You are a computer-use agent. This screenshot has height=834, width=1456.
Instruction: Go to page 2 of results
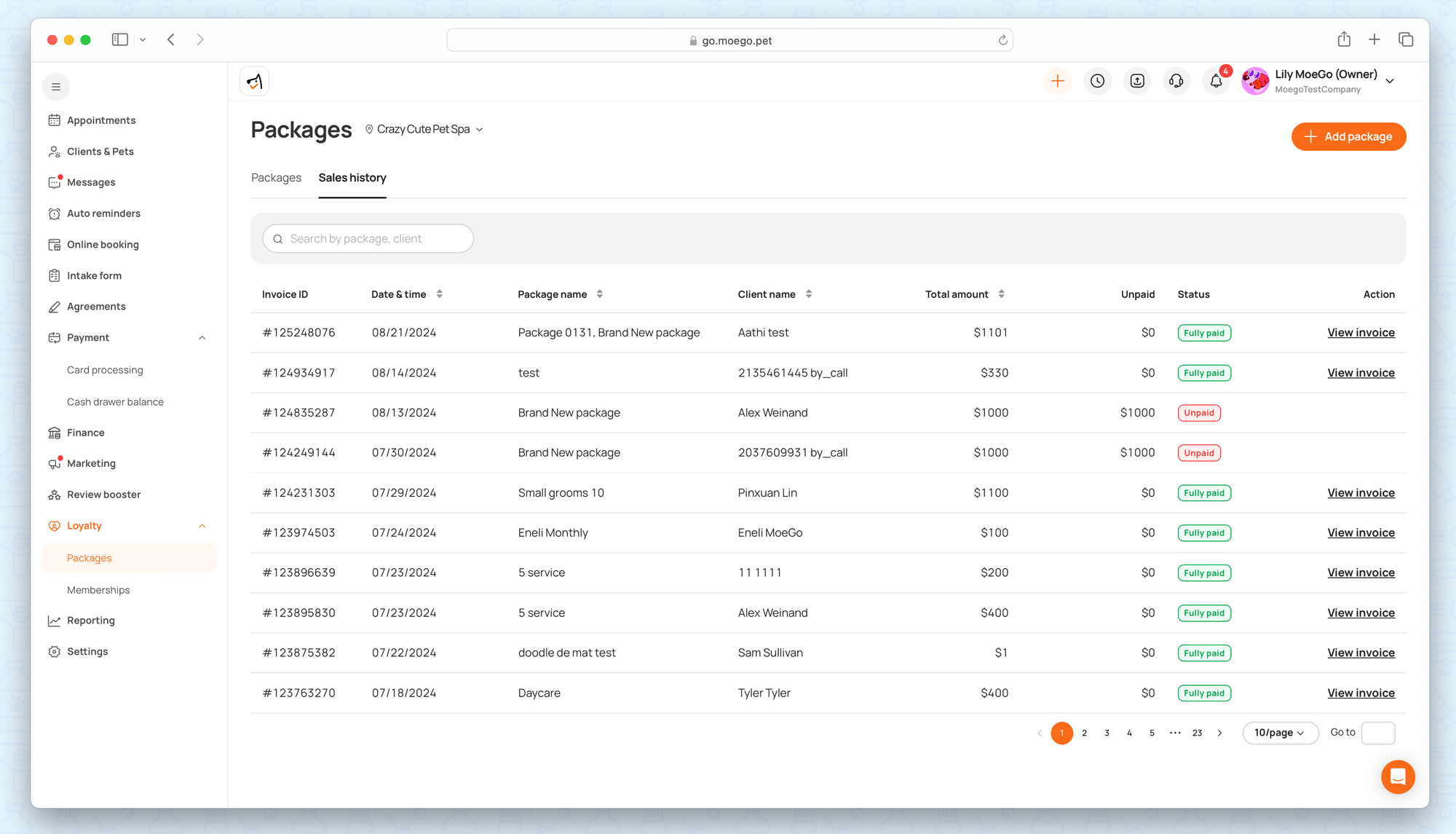coord(1084,733)
